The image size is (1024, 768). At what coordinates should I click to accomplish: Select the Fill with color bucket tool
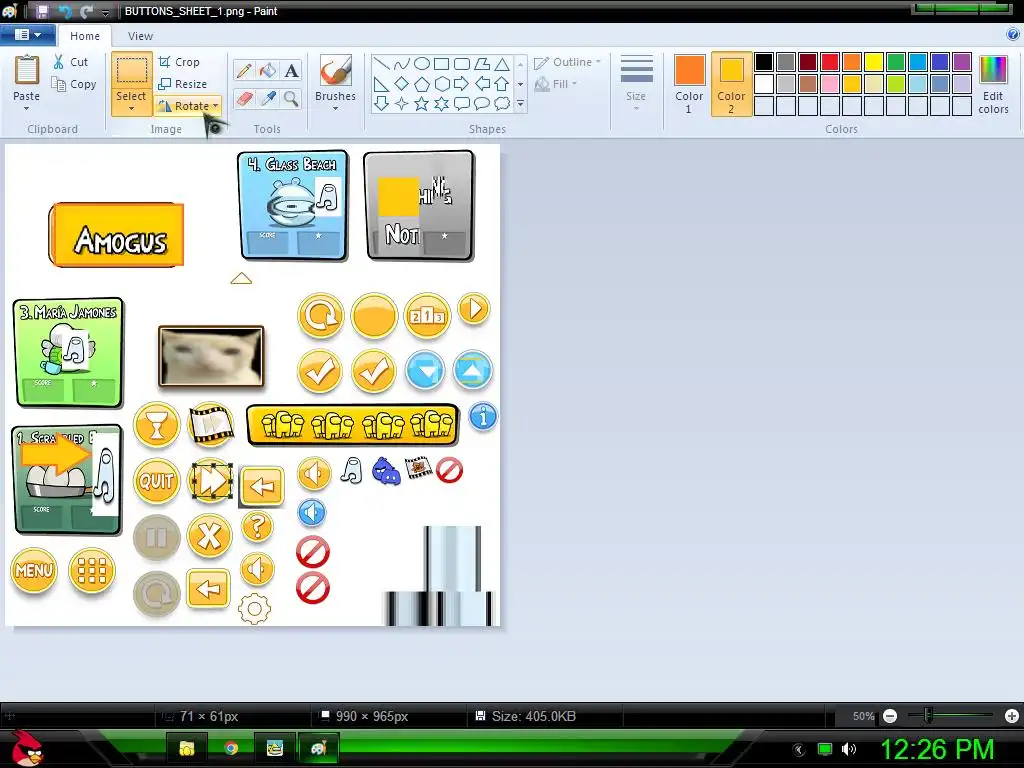click(x=268, y=71)
